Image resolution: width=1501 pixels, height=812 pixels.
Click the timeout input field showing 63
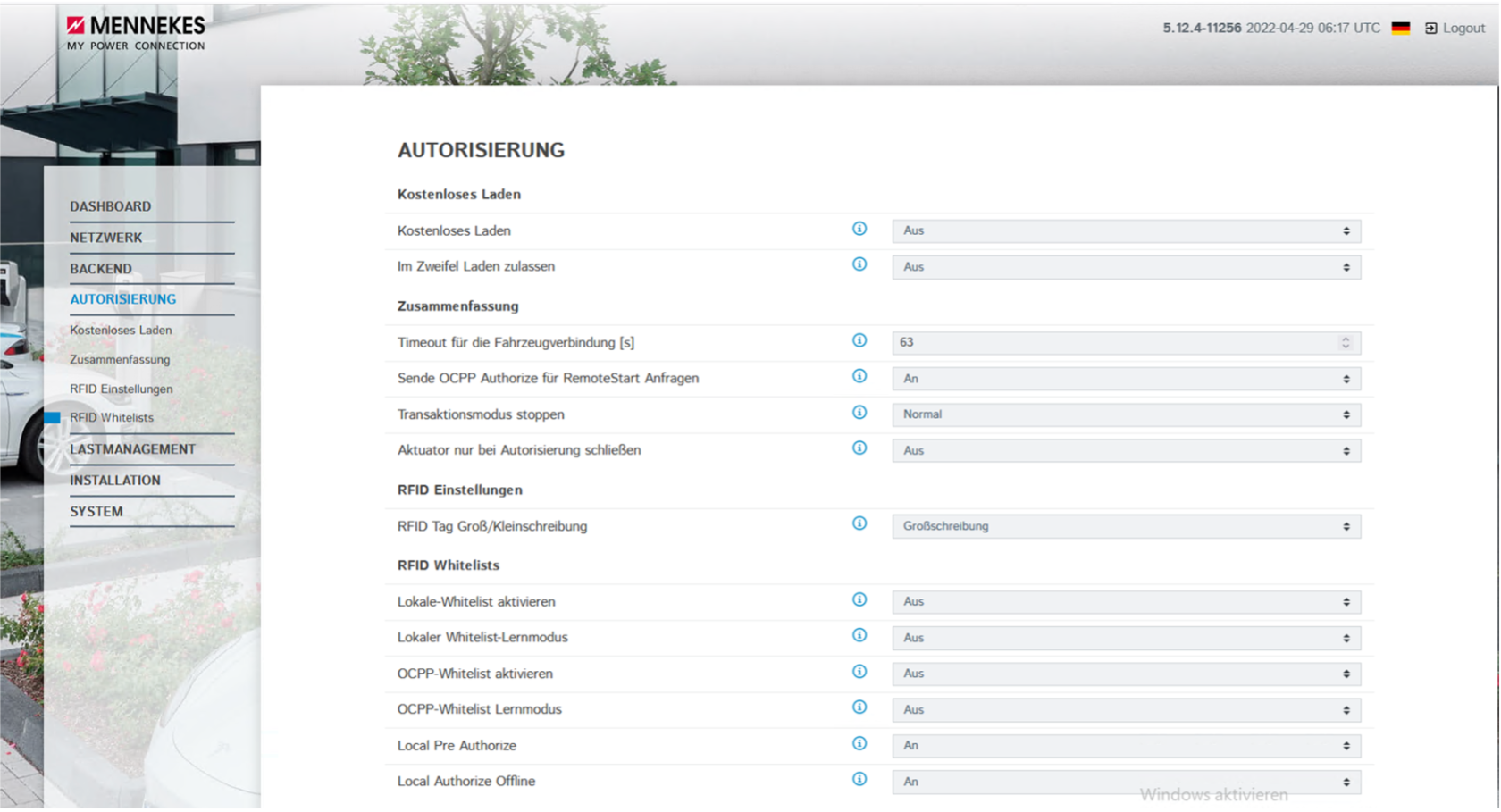coord(1108,343)
